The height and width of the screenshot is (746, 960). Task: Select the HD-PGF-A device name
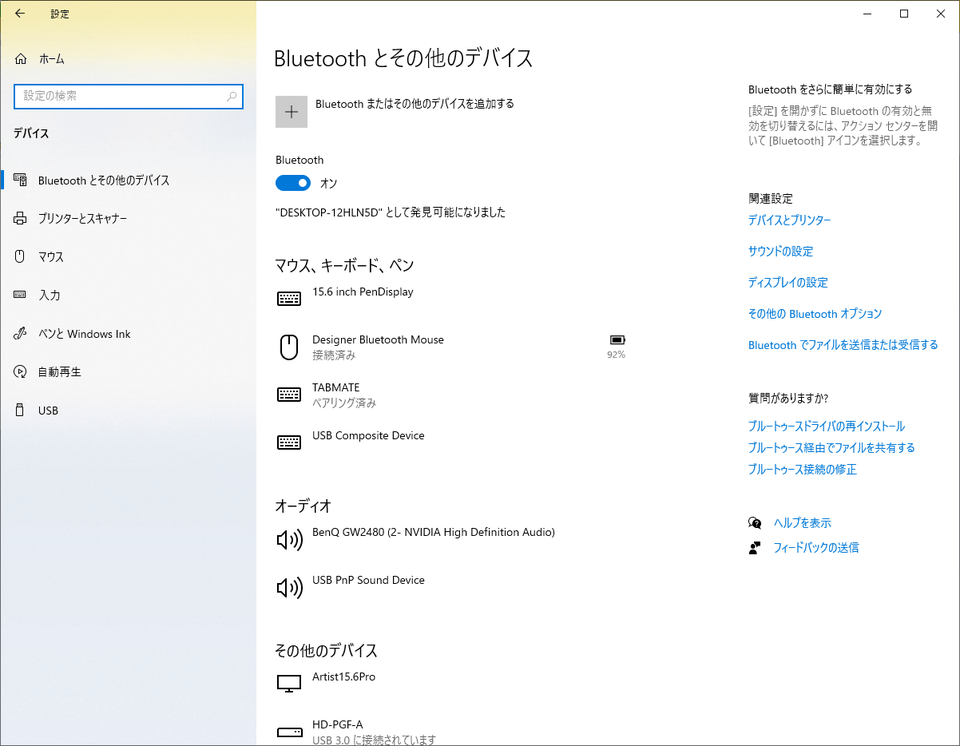[337, 725]
